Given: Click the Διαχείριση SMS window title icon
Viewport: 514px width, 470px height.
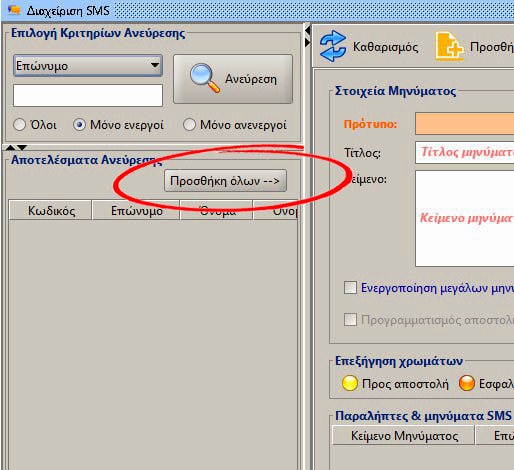Looking at the screenshot, I should pyautogui.click(x=14, y=10).
